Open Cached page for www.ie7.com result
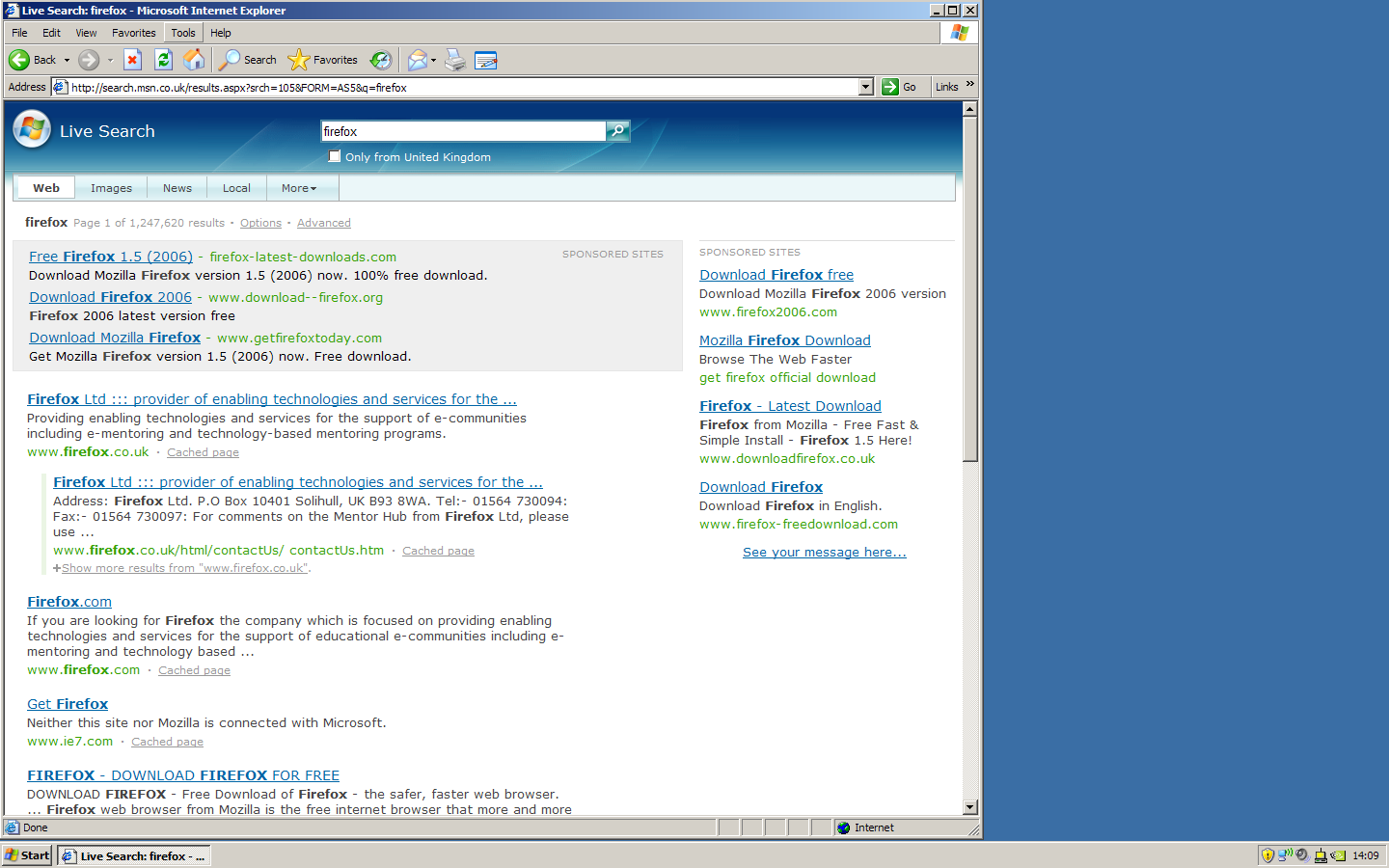Screen dimensions: 1389x868 pyautogui.click(x=167, y=742)
